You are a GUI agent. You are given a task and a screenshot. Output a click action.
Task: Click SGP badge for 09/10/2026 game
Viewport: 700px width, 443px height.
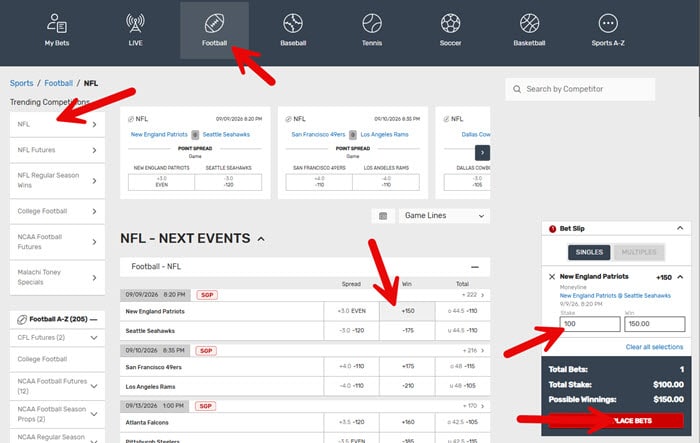click(x=206, y=351)
